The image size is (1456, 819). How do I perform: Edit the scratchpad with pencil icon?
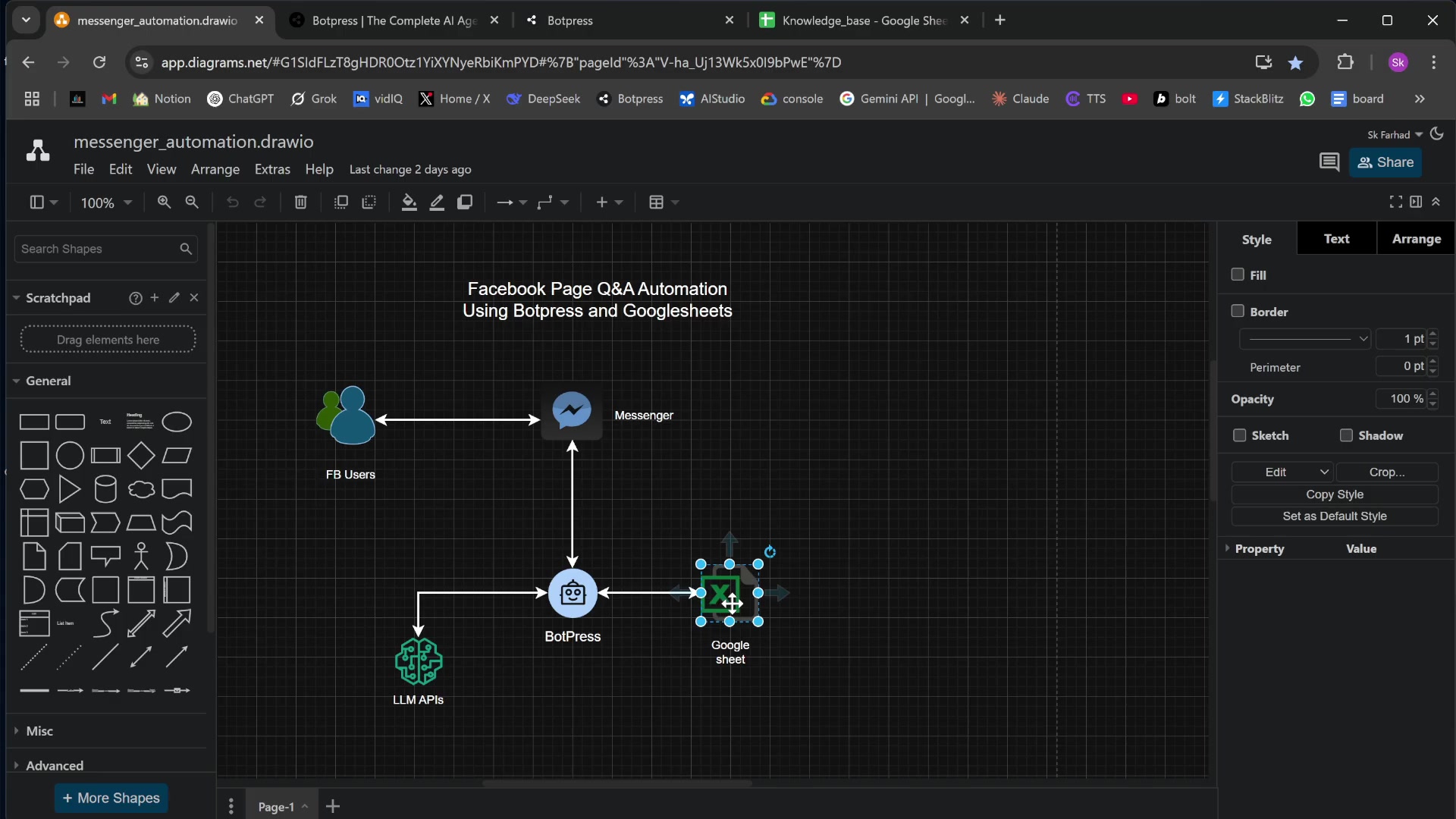[174, 298]
